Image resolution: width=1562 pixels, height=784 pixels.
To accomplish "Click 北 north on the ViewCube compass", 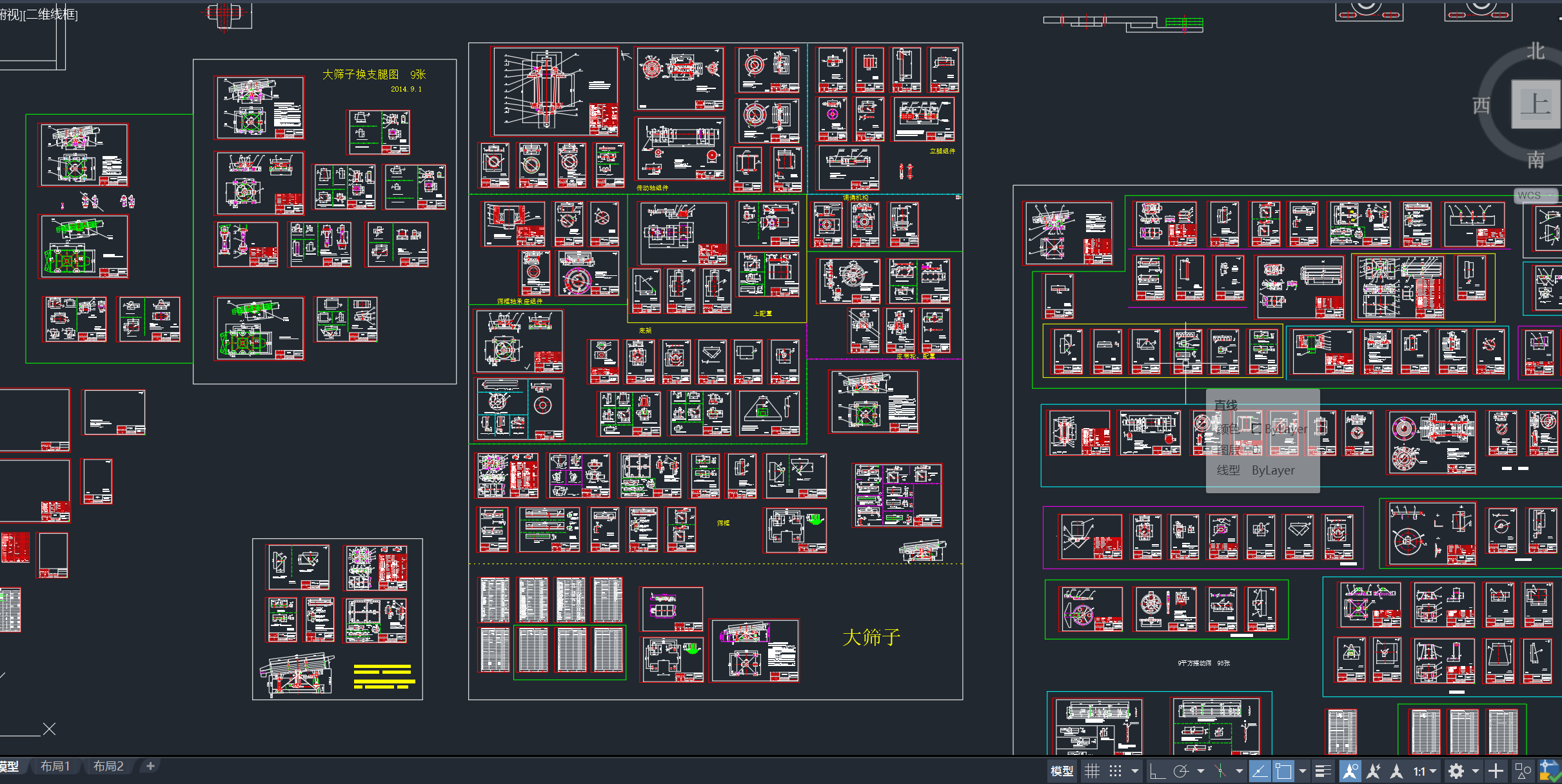I will click(x=1536, y=51).
